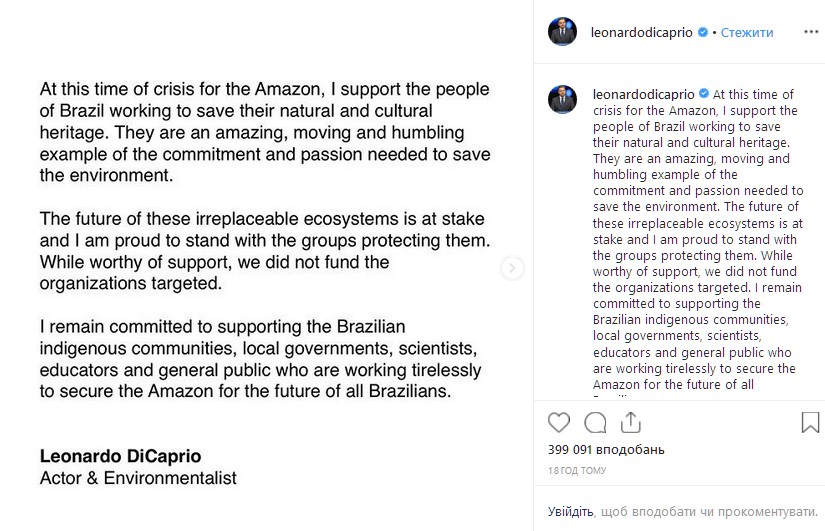Screen dimensions: 825x531
Task: Open the header profile avatar picture
Action: click(x=562, y=32)
